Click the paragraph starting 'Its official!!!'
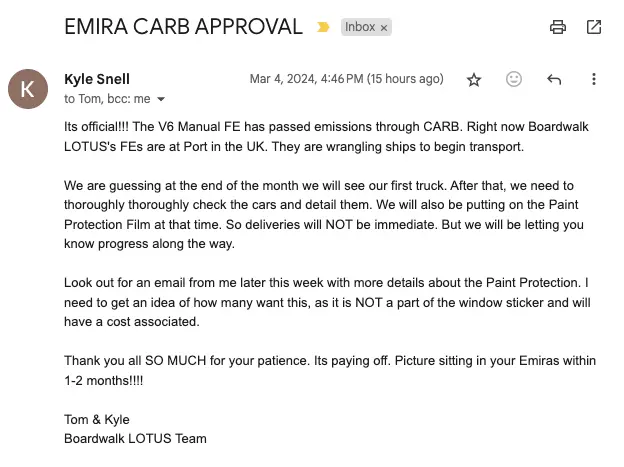The image size is (624, 467). pos(326,137)
